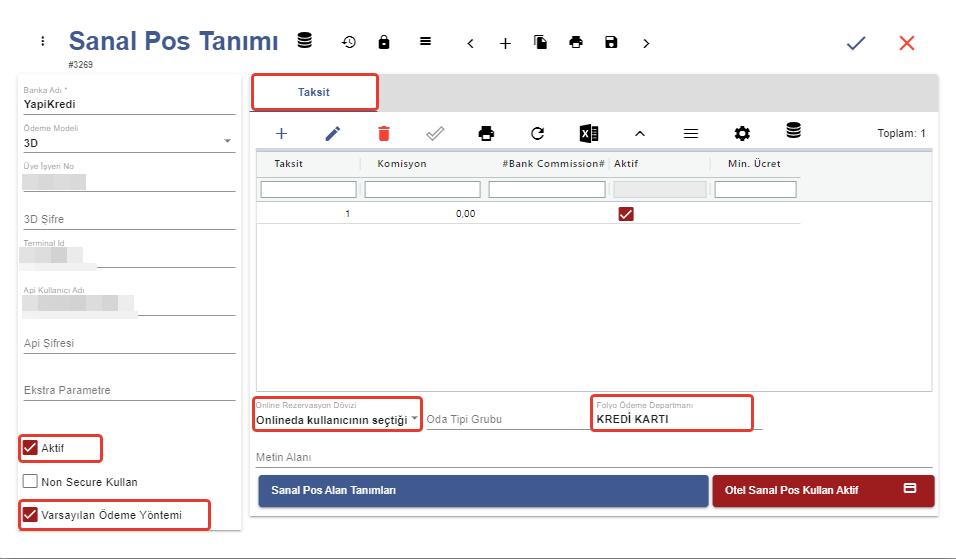Viewport: 956px width, 559px height.
Task: Click the save disk icon in header
Action: [x=611, y=42]
